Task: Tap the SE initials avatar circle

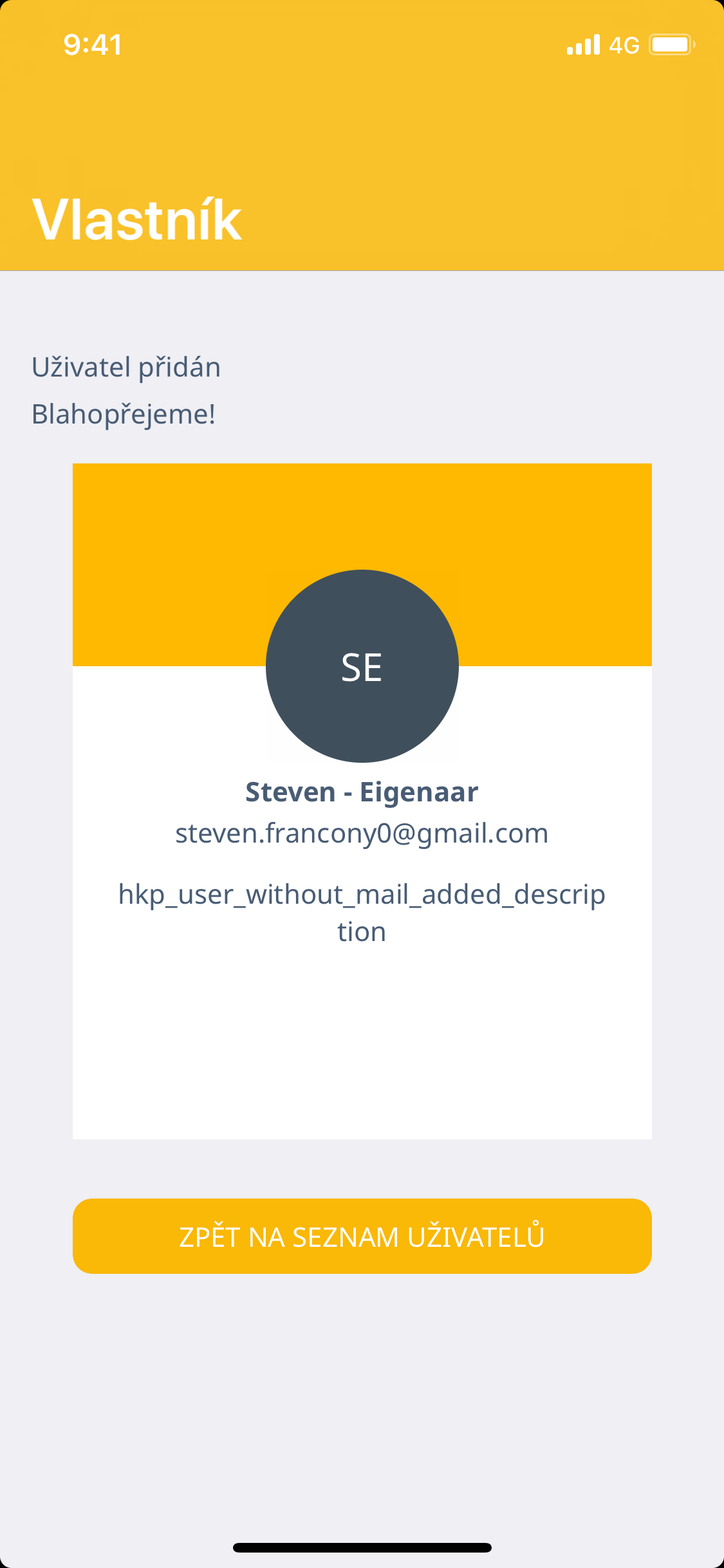Action: tap(362, 666)
